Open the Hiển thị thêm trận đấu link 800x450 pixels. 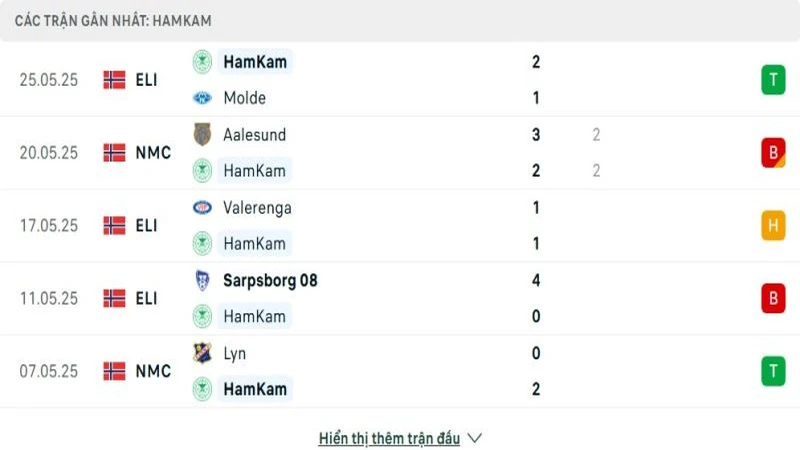(x=389, y=438)
